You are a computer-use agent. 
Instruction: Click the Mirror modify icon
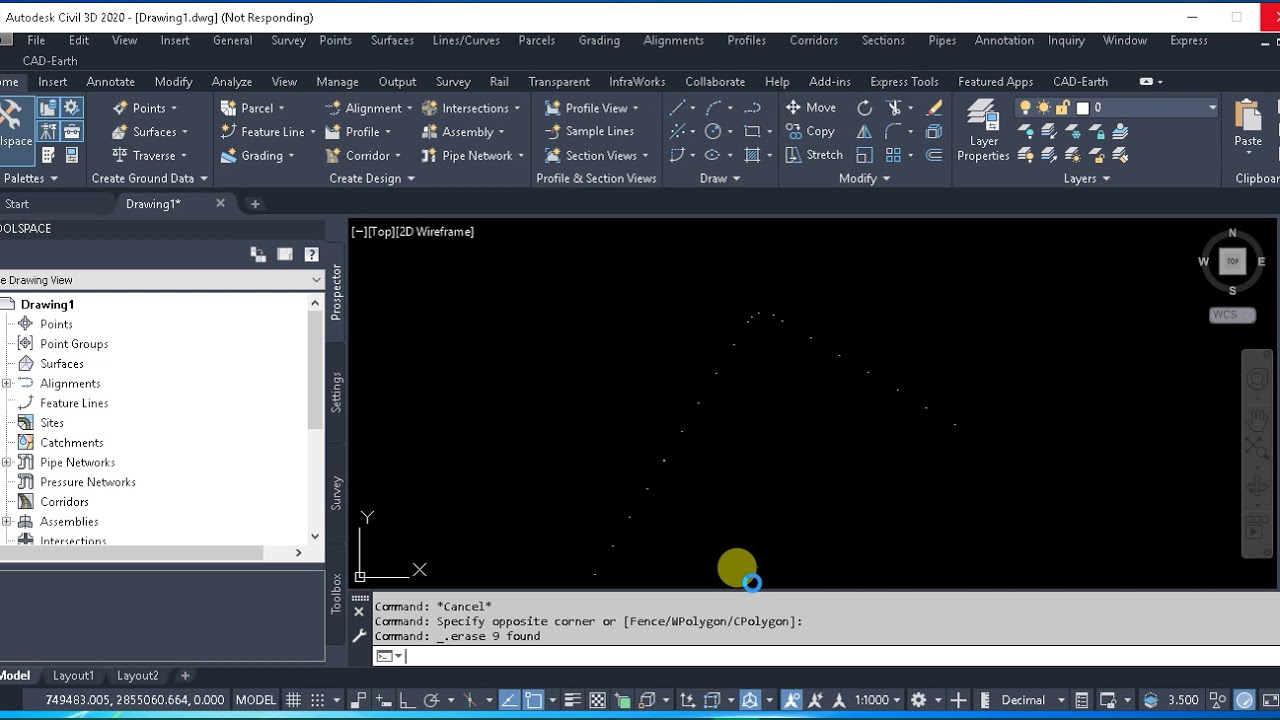[865, 131]
